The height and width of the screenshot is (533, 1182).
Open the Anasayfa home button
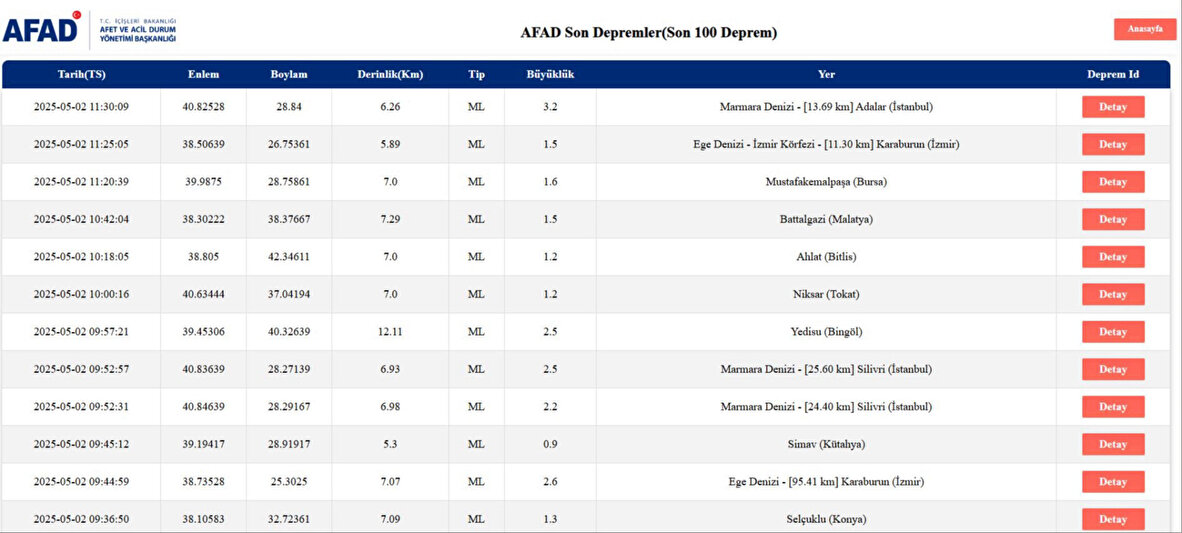[1143, 29]
